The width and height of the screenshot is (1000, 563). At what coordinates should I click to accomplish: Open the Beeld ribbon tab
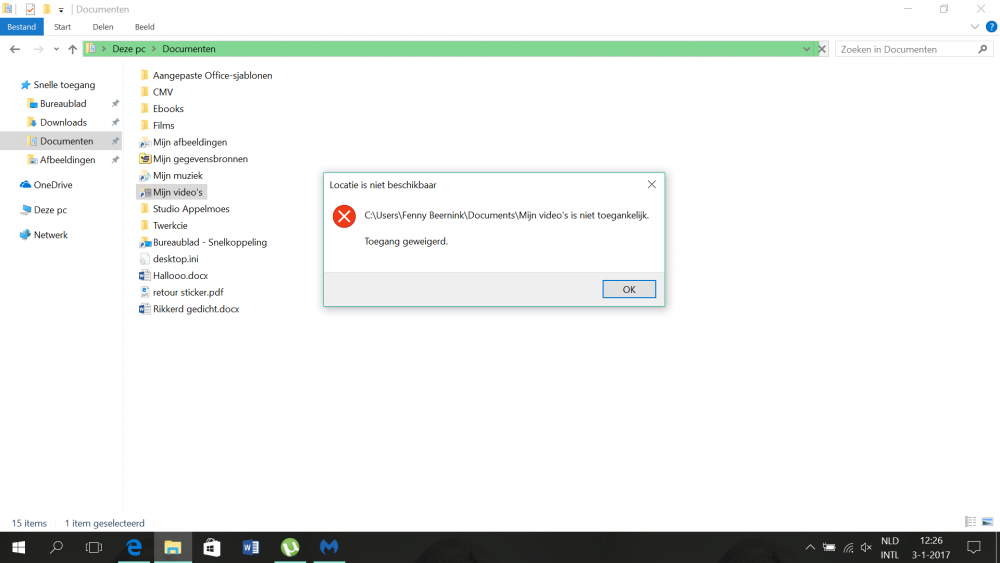[145, 27]
